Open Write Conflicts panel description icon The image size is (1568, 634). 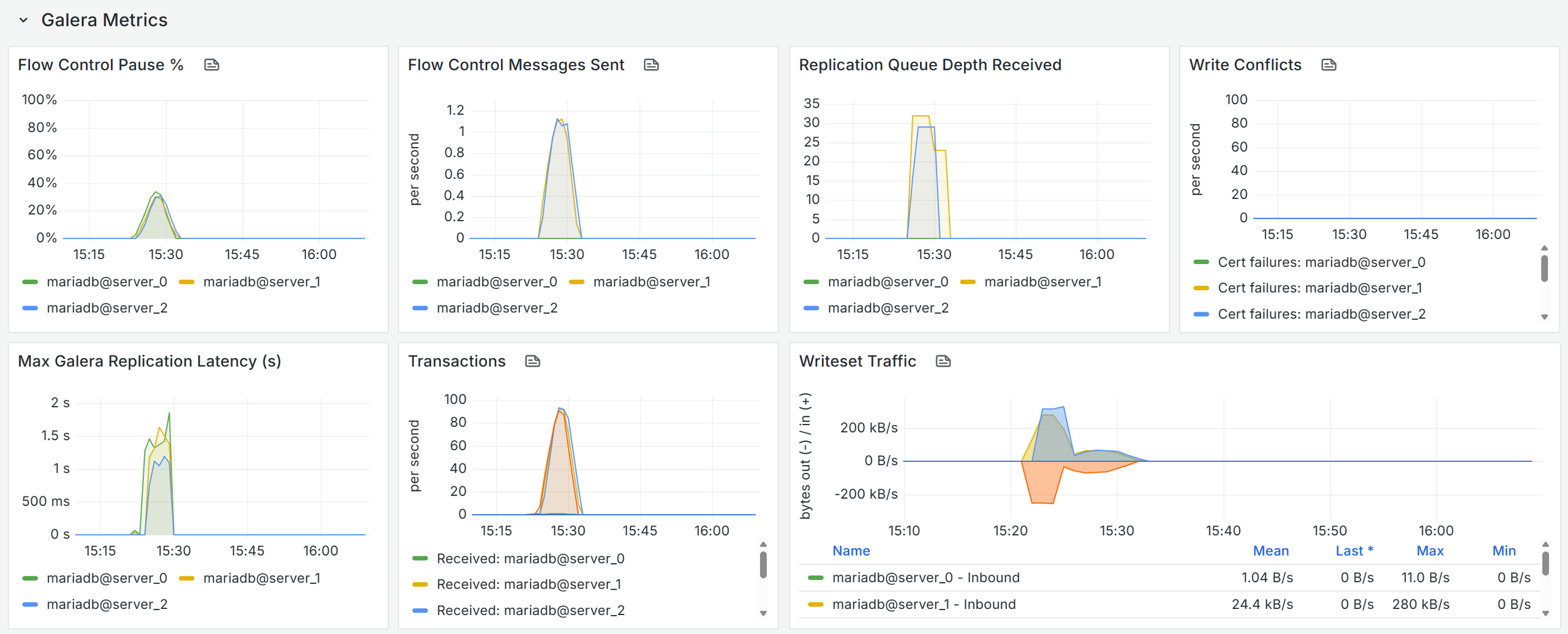1329,65
